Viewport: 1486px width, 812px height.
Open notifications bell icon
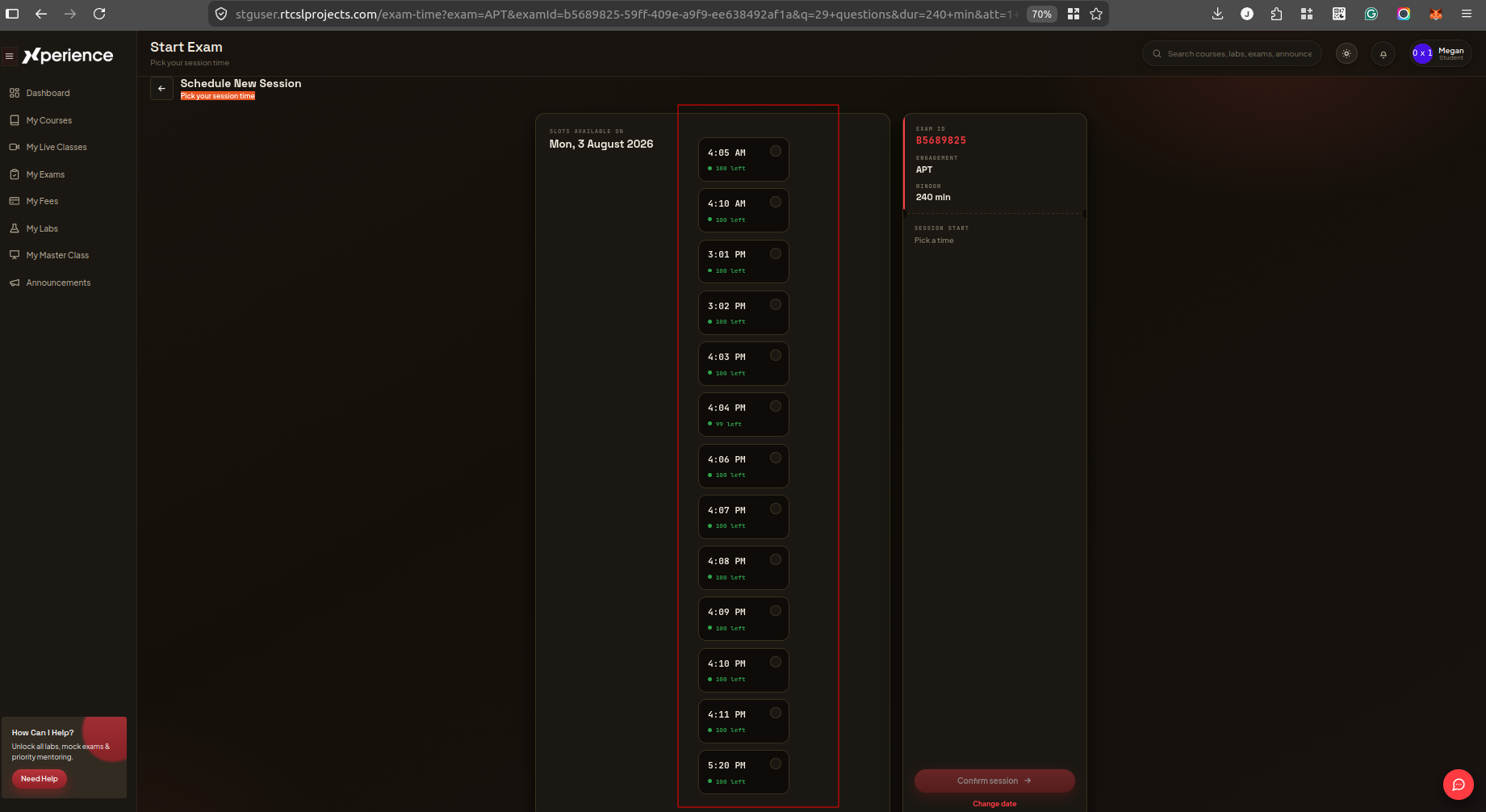tap(1383, 54)
